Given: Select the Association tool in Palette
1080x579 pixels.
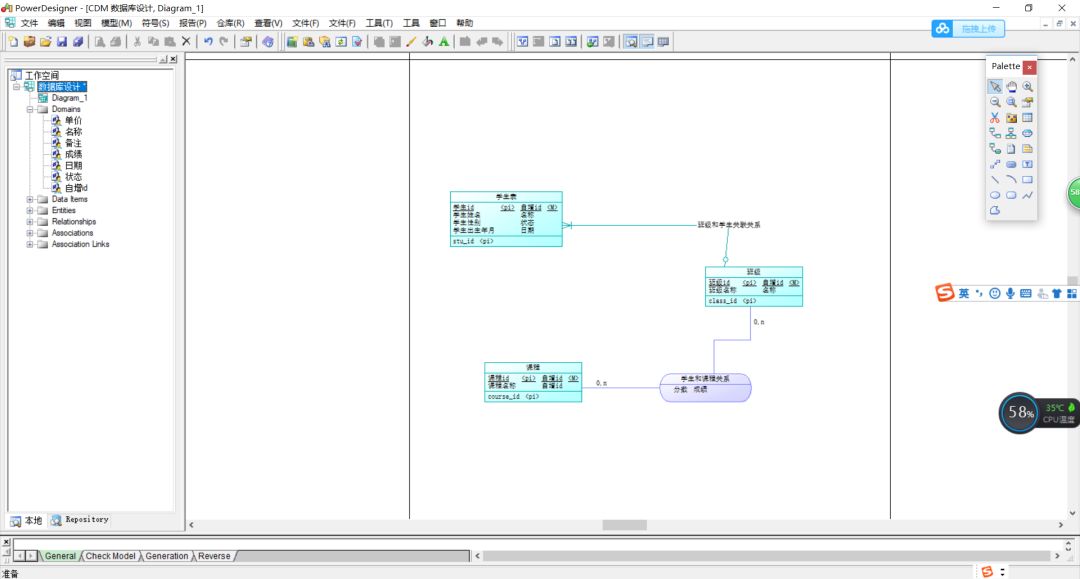Looking at the screenshot, I should 1027,133.
